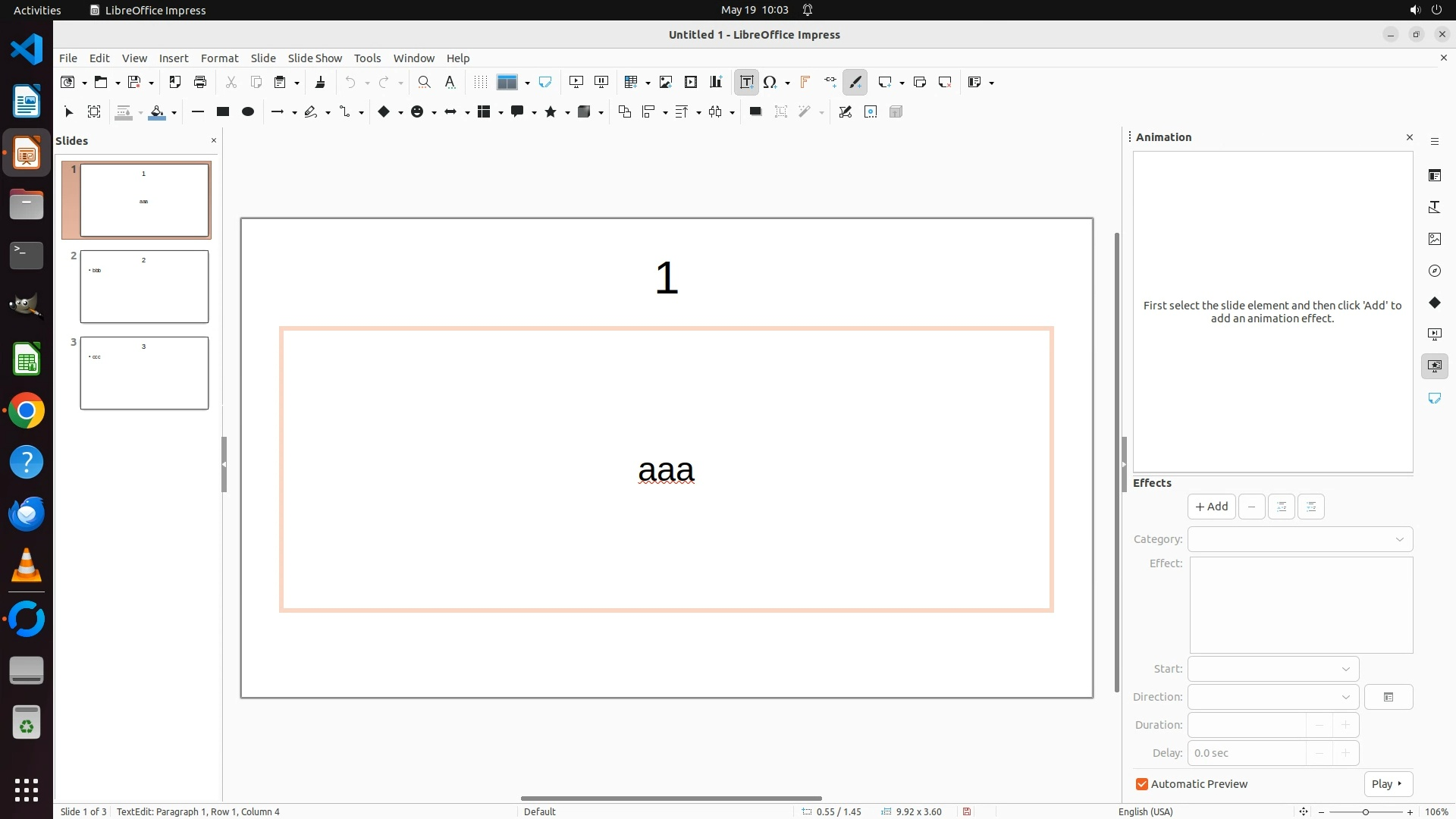This screenshot has width=1456, height=819.
Task: Expand the Direction combo box
Action: [x=1272, y=697]
